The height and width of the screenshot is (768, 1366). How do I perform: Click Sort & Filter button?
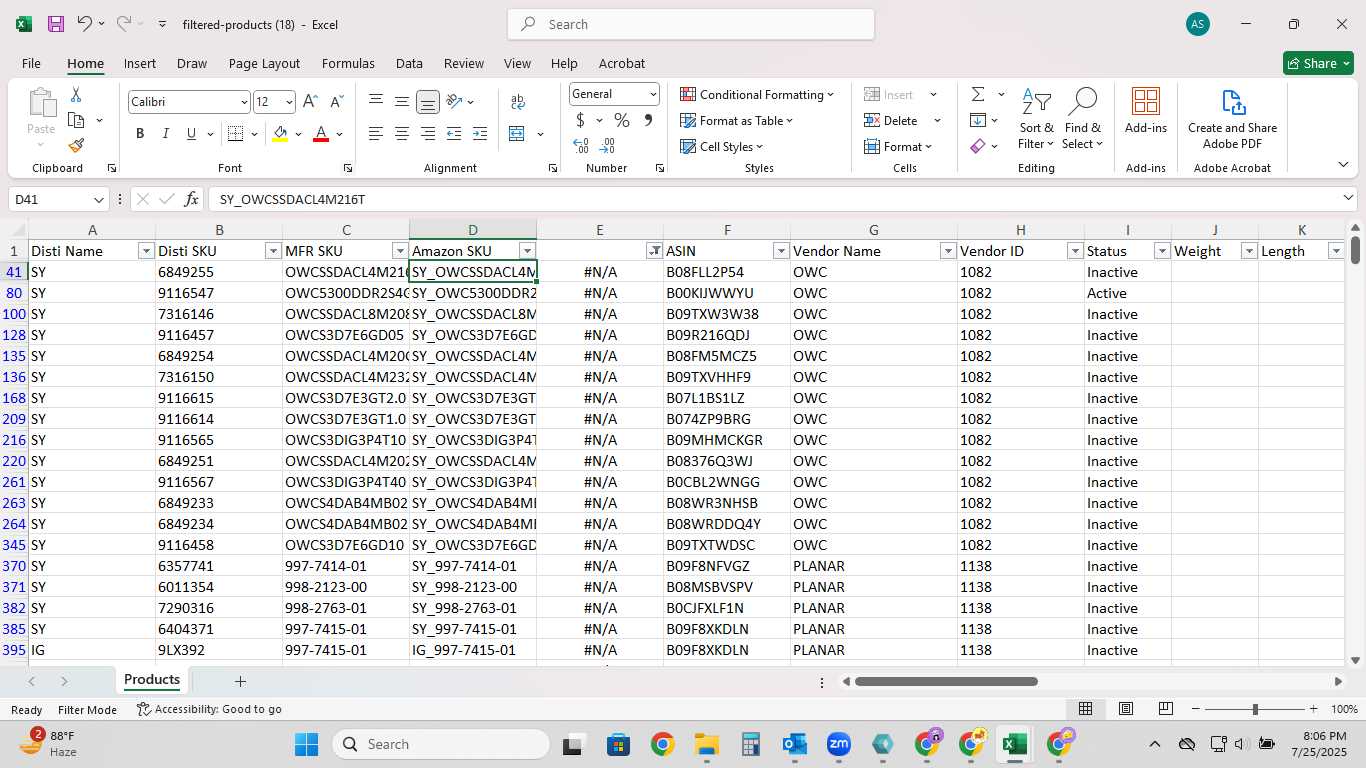coord(1036,119)
